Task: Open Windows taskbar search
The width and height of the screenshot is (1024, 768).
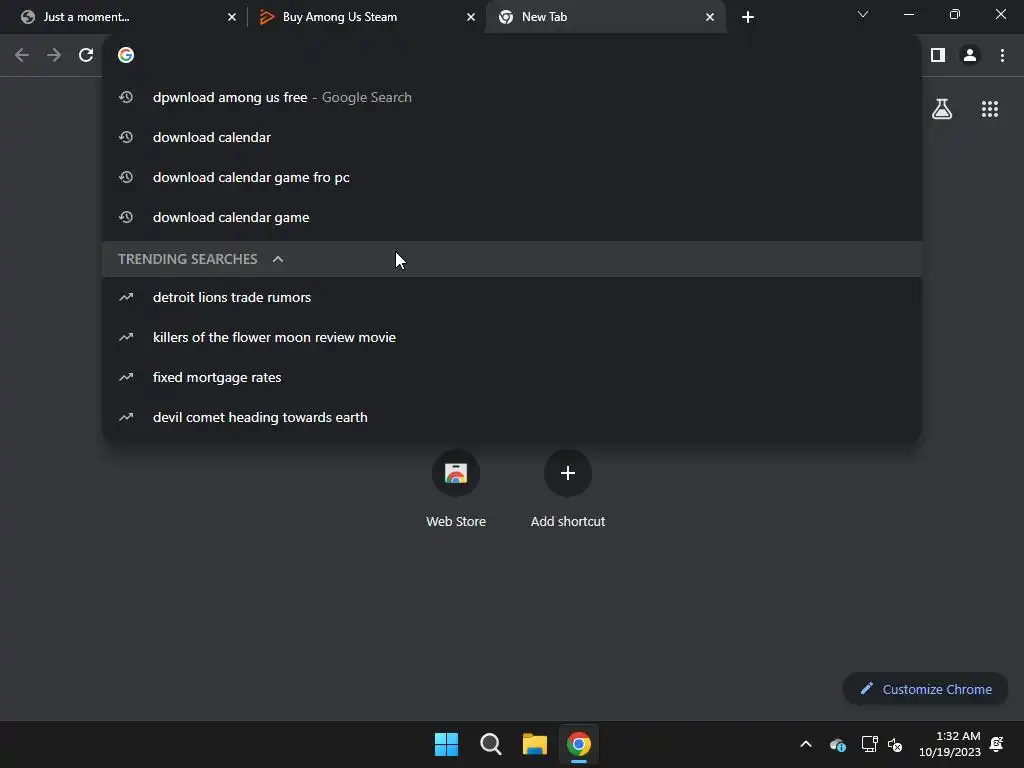Action: (x=490, y=744)
